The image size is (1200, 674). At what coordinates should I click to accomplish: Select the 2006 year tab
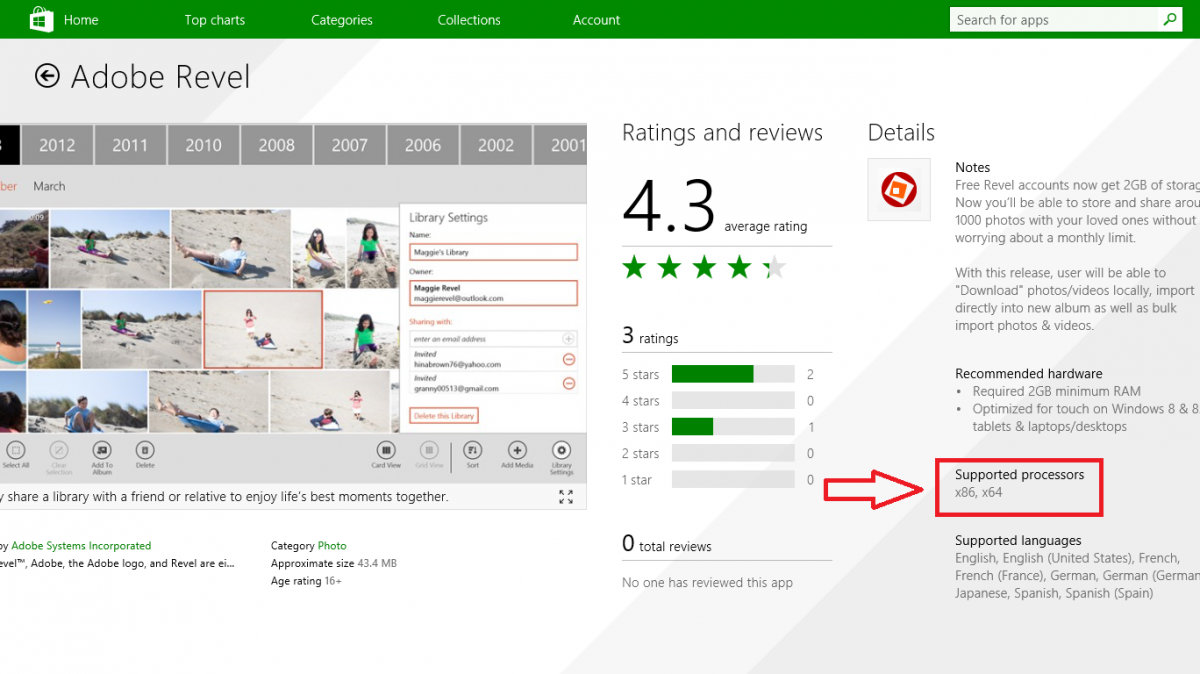pos(423,145)
